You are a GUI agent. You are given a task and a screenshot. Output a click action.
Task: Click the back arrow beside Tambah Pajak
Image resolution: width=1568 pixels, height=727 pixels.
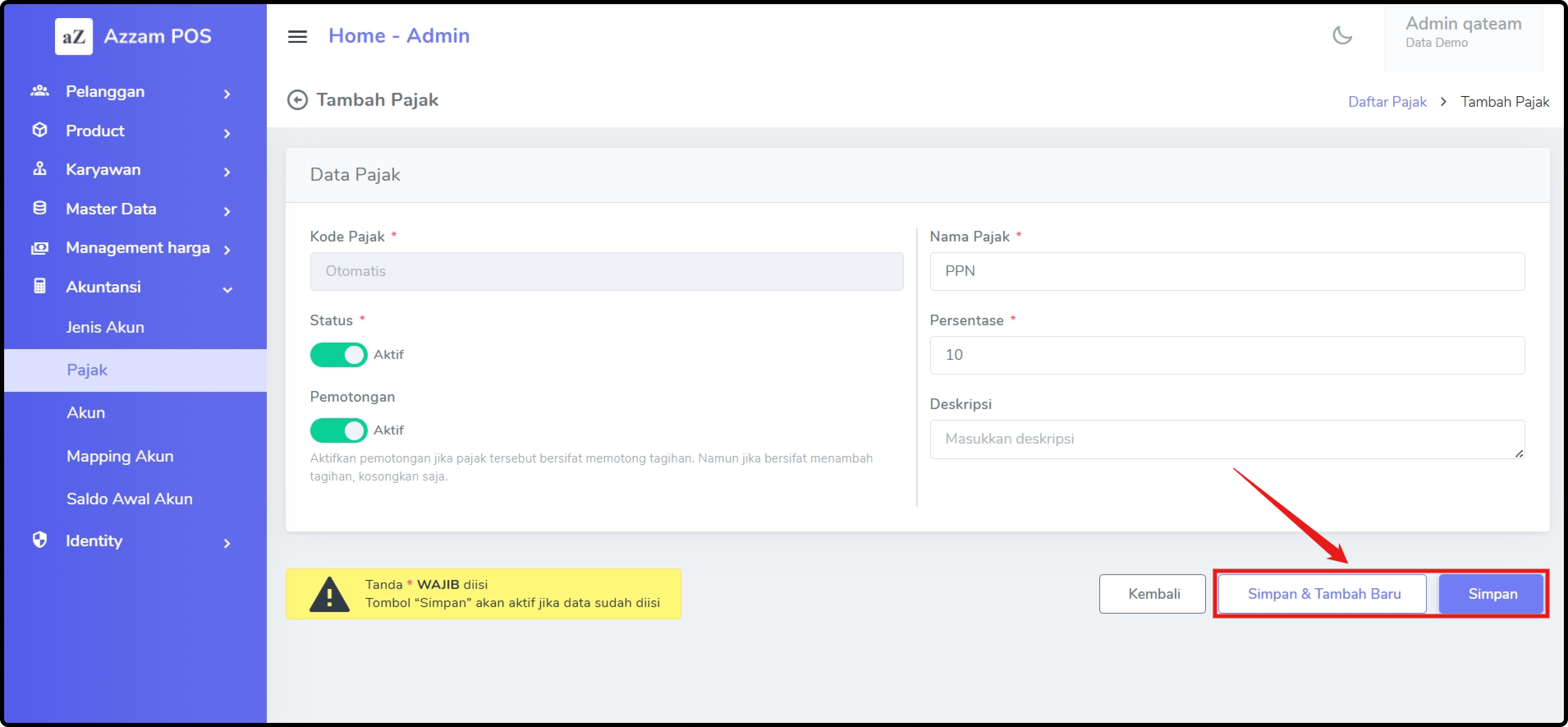tap(297, 100)
